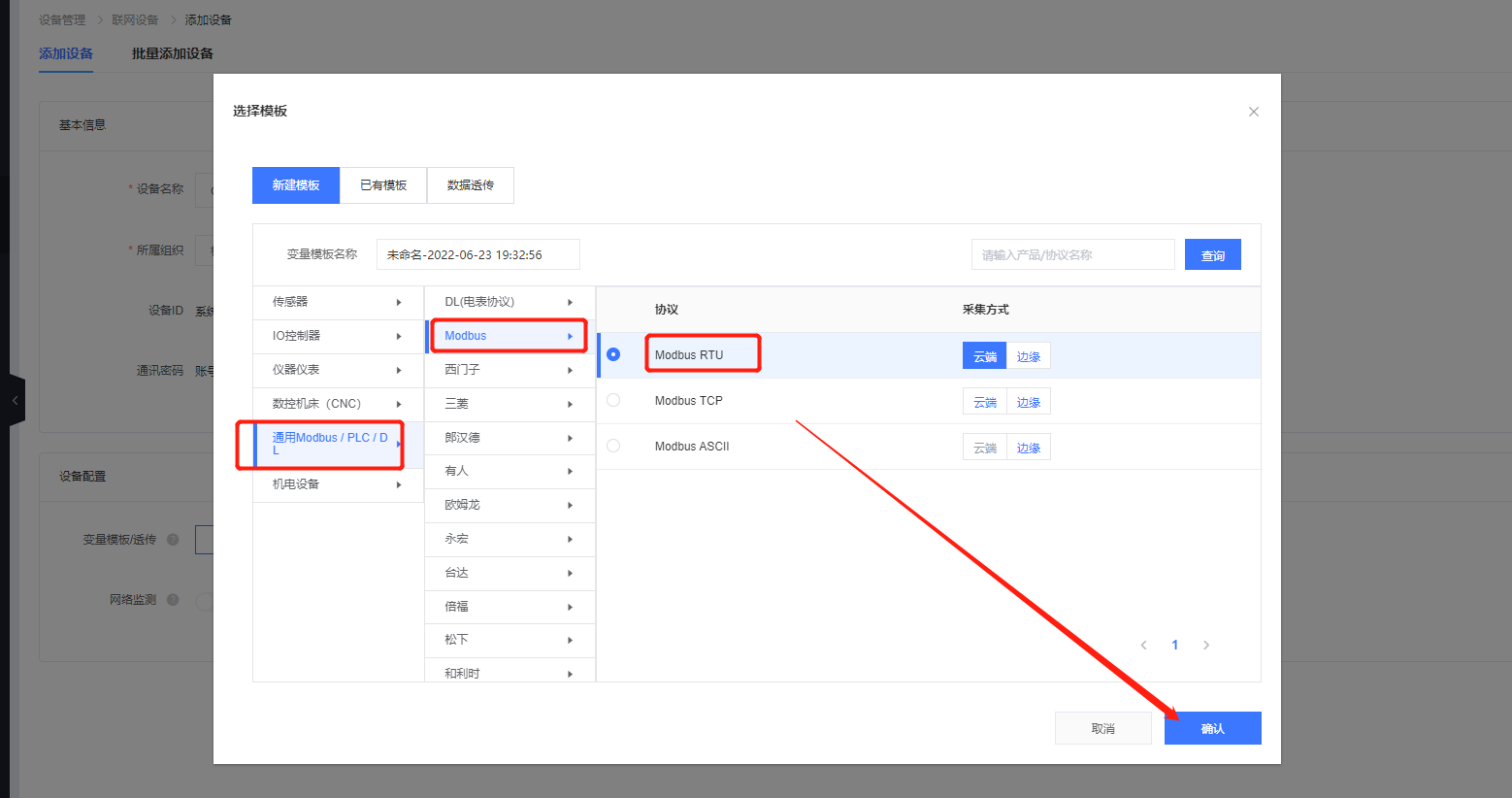Click the 查询 search button

point(1212,255)
